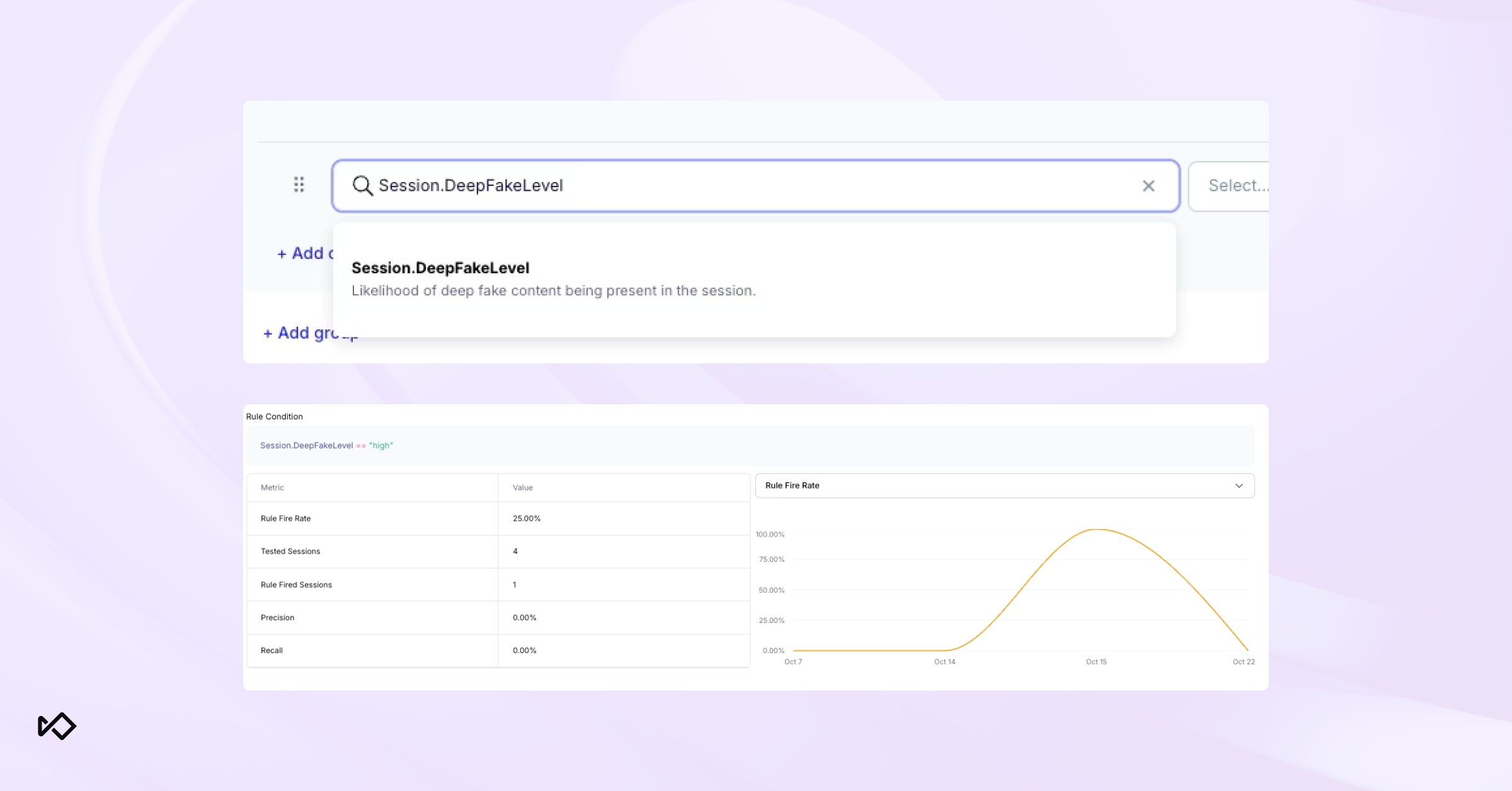
Task: Click the + Add condition link
Action: tap(305, 253)
